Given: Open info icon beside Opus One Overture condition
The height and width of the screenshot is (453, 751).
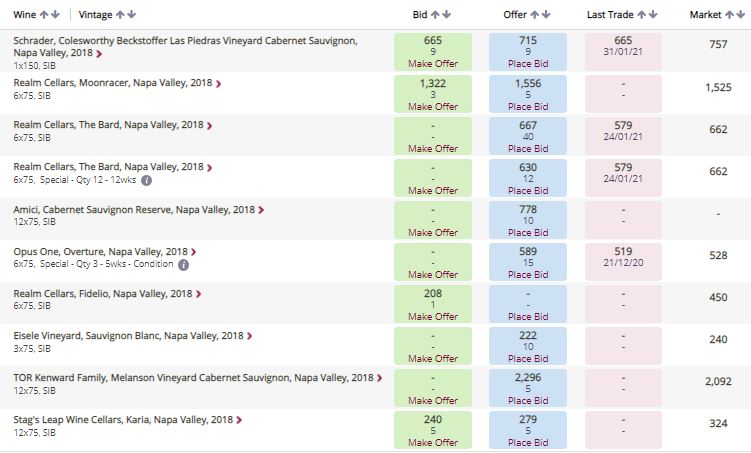Looking at the screenshot, I should tap(183, 265).
